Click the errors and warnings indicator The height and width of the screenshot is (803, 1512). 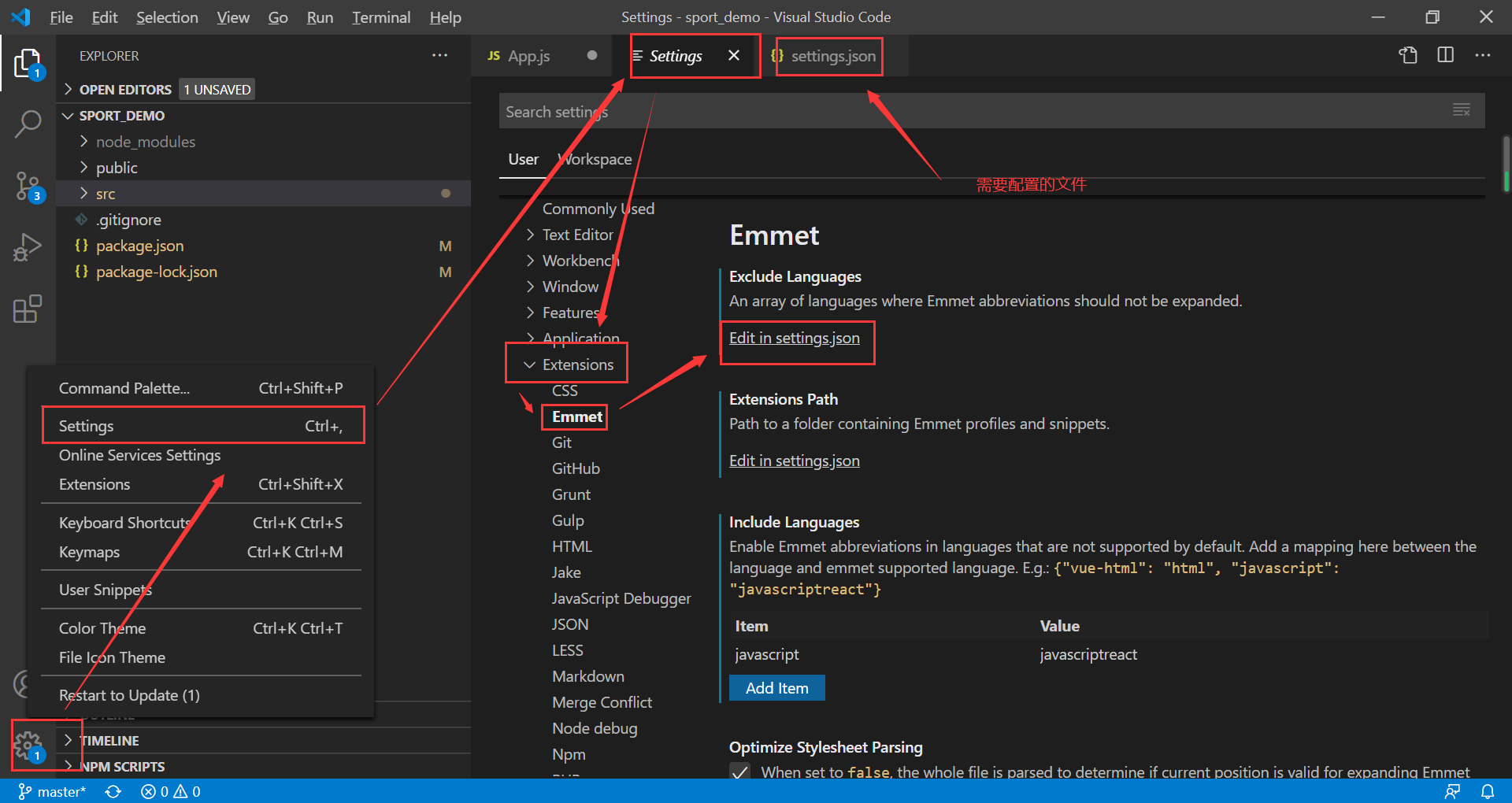(x=169, y=791)
